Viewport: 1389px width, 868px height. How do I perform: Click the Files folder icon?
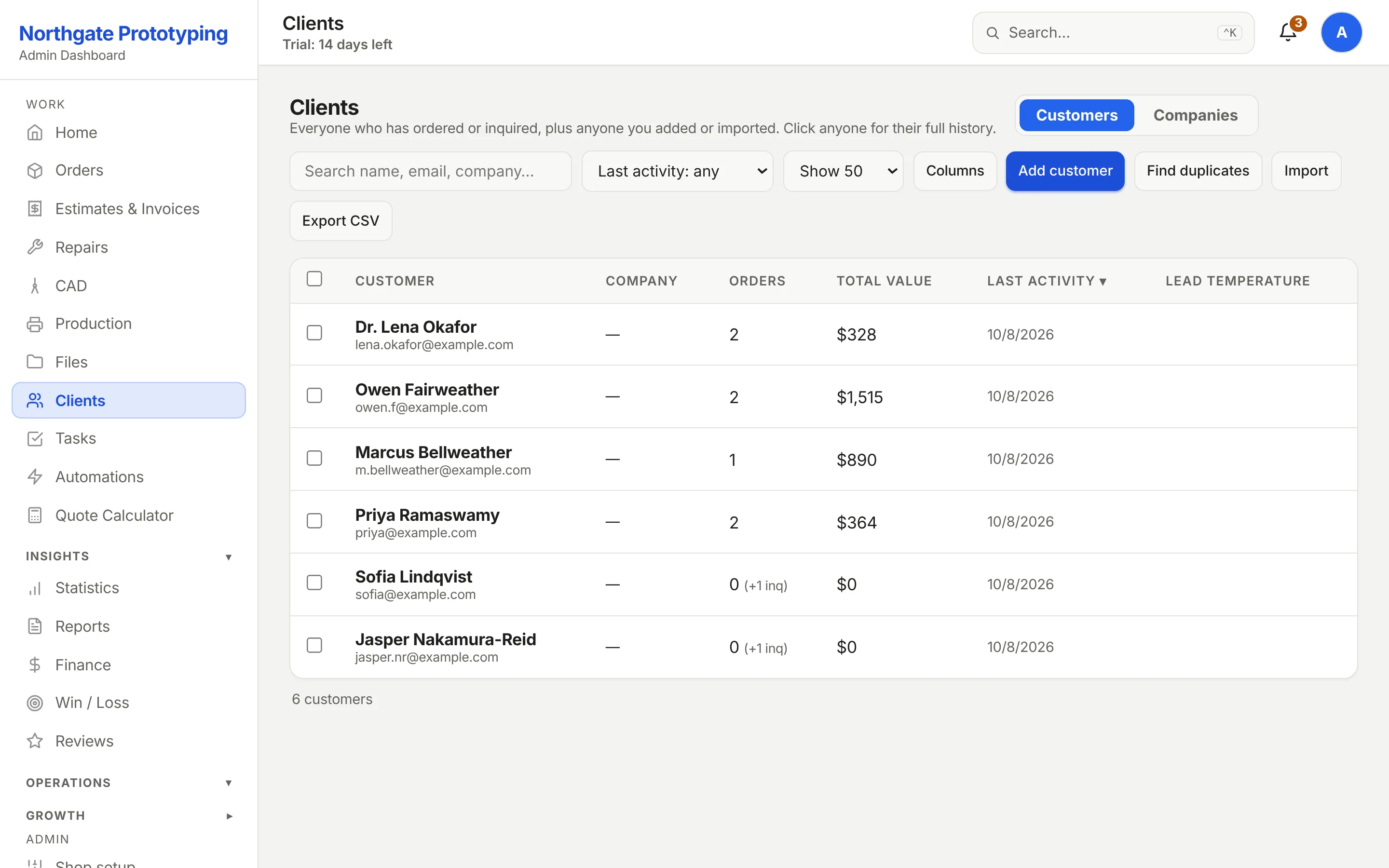tap(35, 362)
